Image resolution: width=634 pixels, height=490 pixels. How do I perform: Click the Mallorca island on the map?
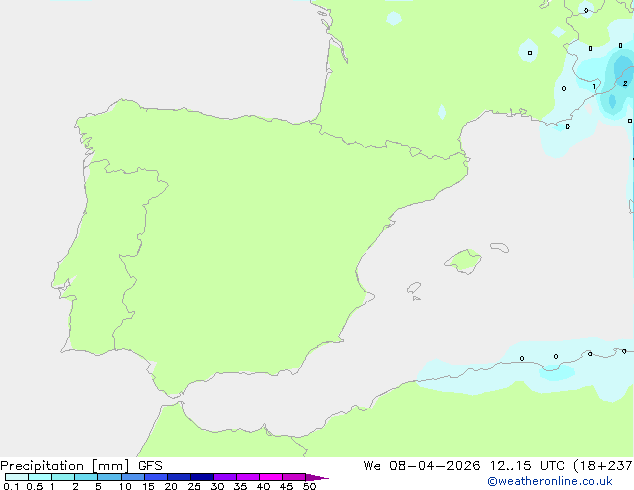point(463,261)
